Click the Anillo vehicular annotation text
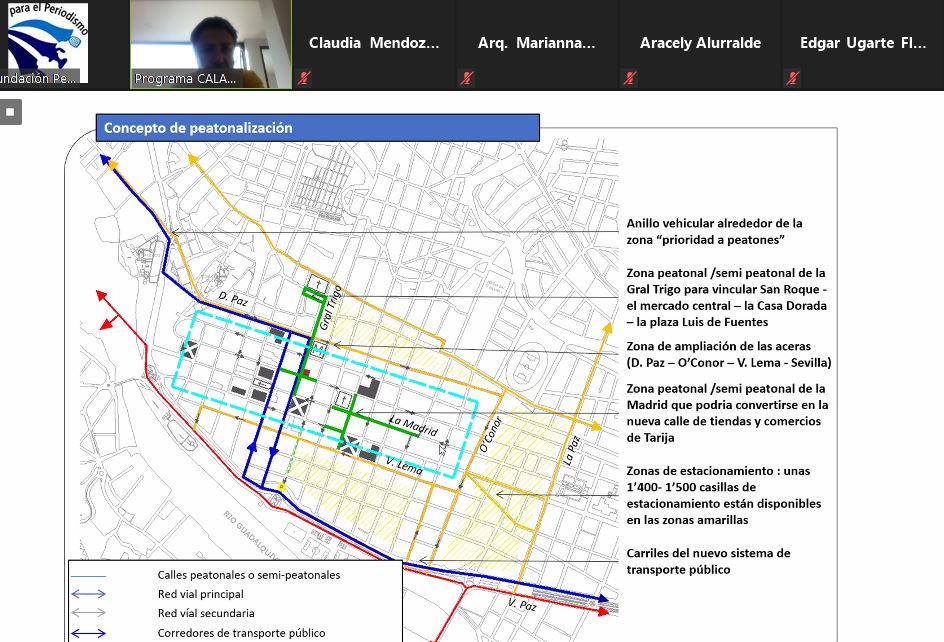This screenshot has height=642, width=944. (x=714, y=232)
